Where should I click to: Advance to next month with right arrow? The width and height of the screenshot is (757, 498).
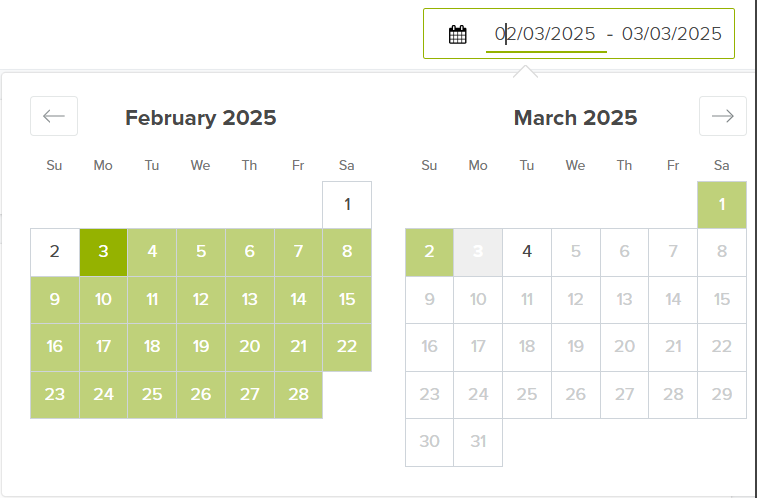point(722,116)
